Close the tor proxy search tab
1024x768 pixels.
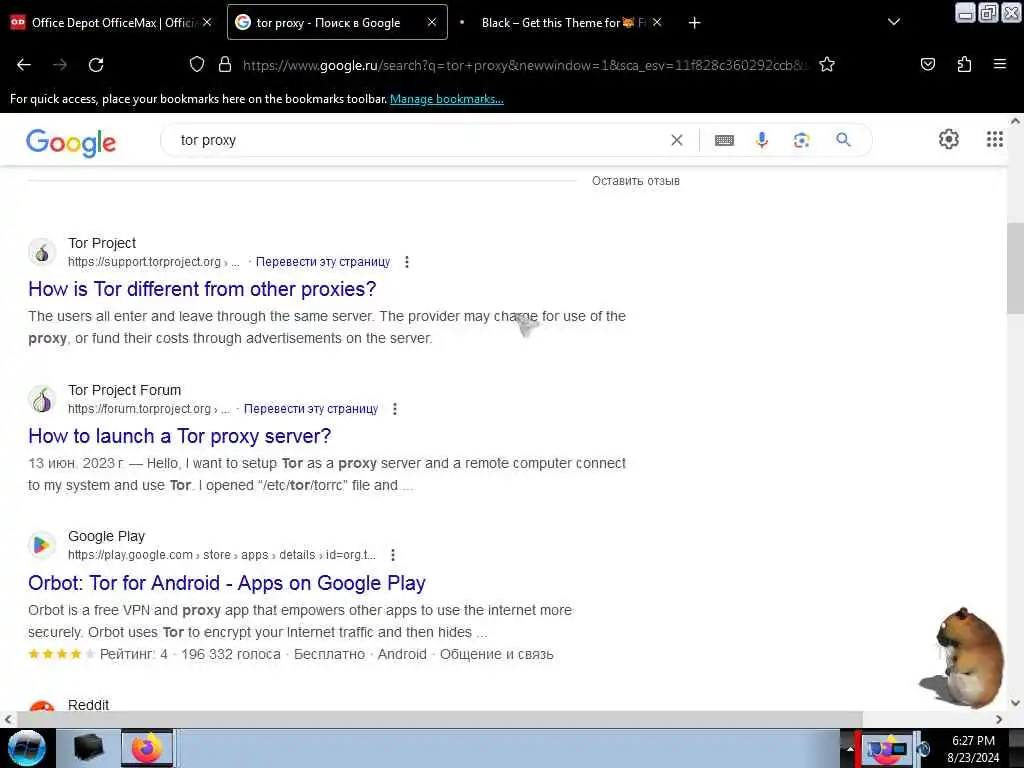coord(432,22)
